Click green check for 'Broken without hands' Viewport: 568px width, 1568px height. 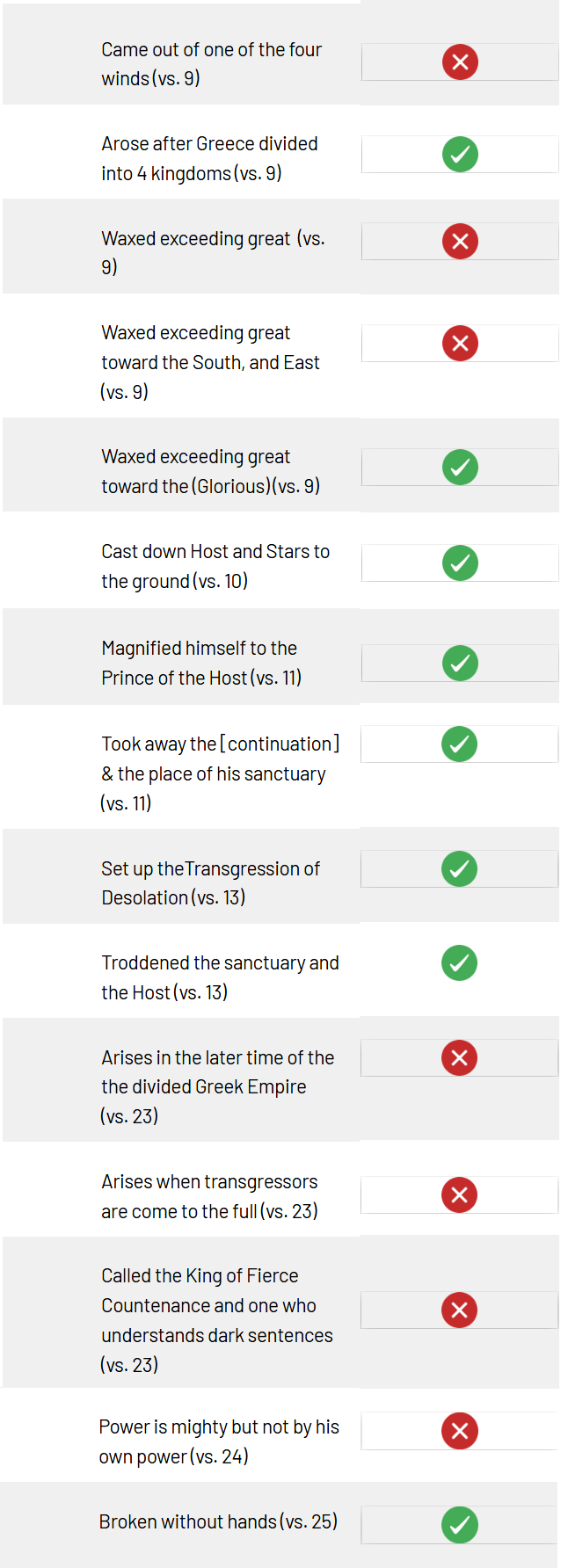coord(459,1525)
